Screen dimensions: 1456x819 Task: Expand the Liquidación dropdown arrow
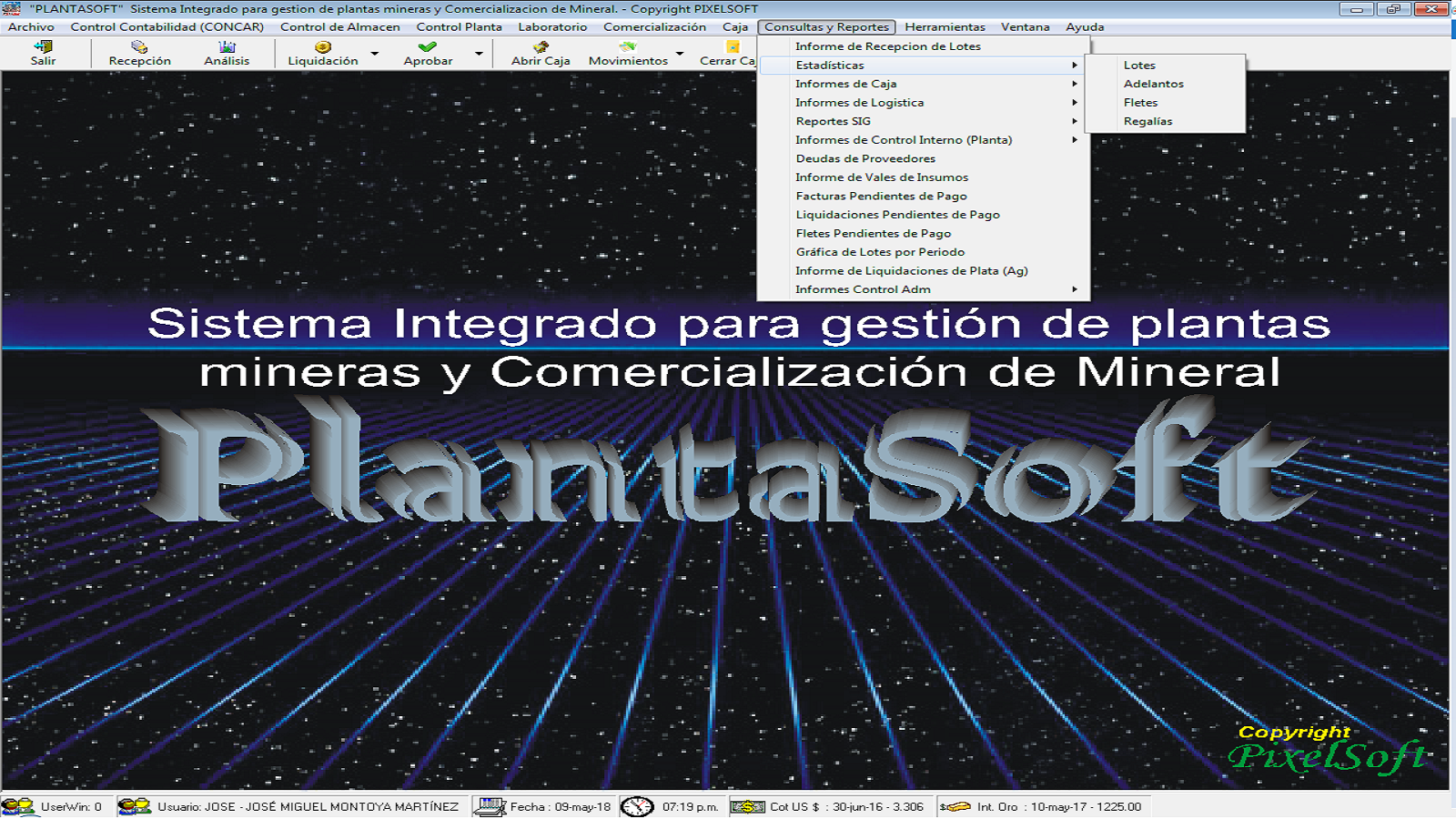coord(375,54)
